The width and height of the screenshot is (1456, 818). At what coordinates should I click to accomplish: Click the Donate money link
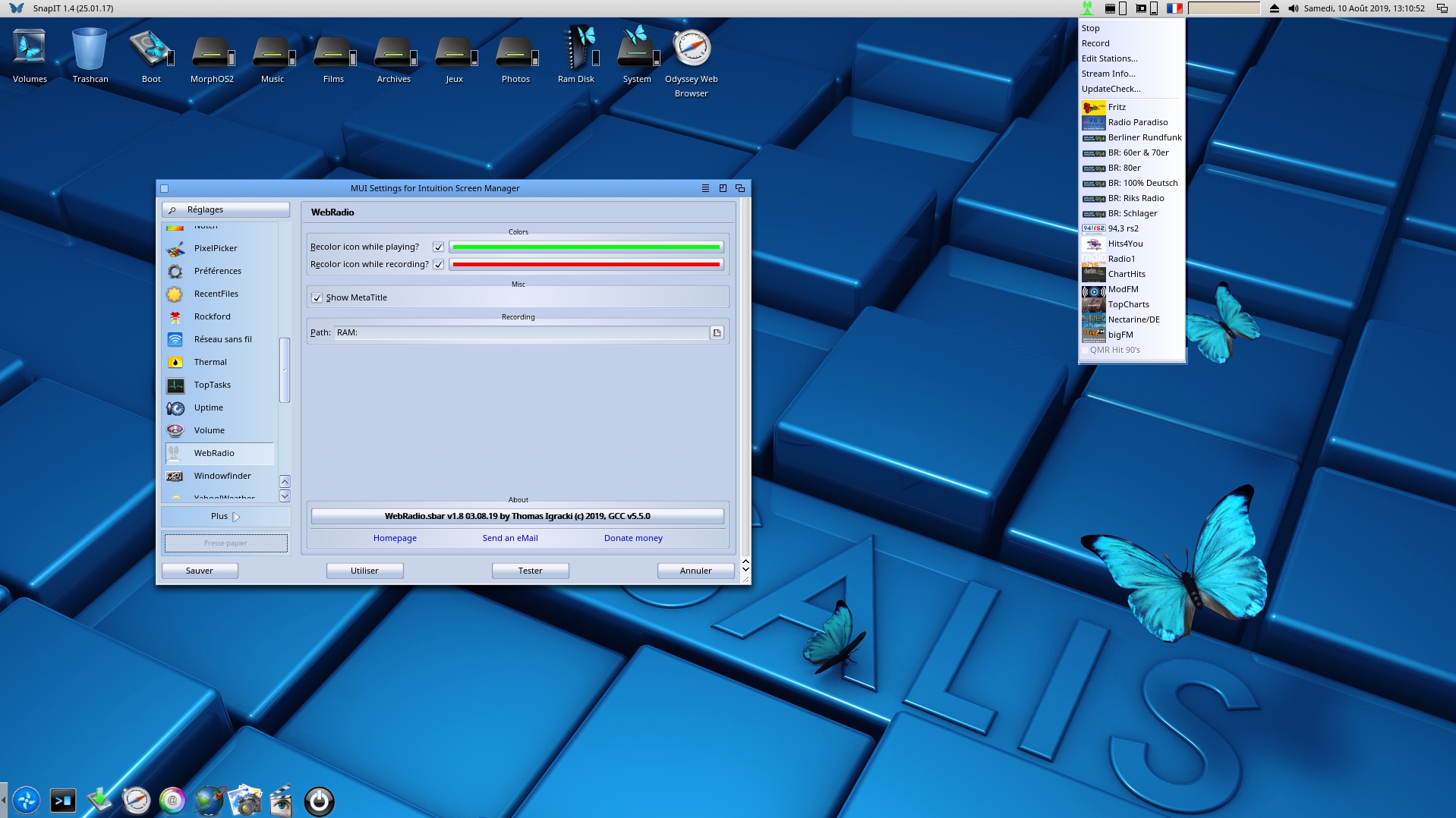click(633, 538)
